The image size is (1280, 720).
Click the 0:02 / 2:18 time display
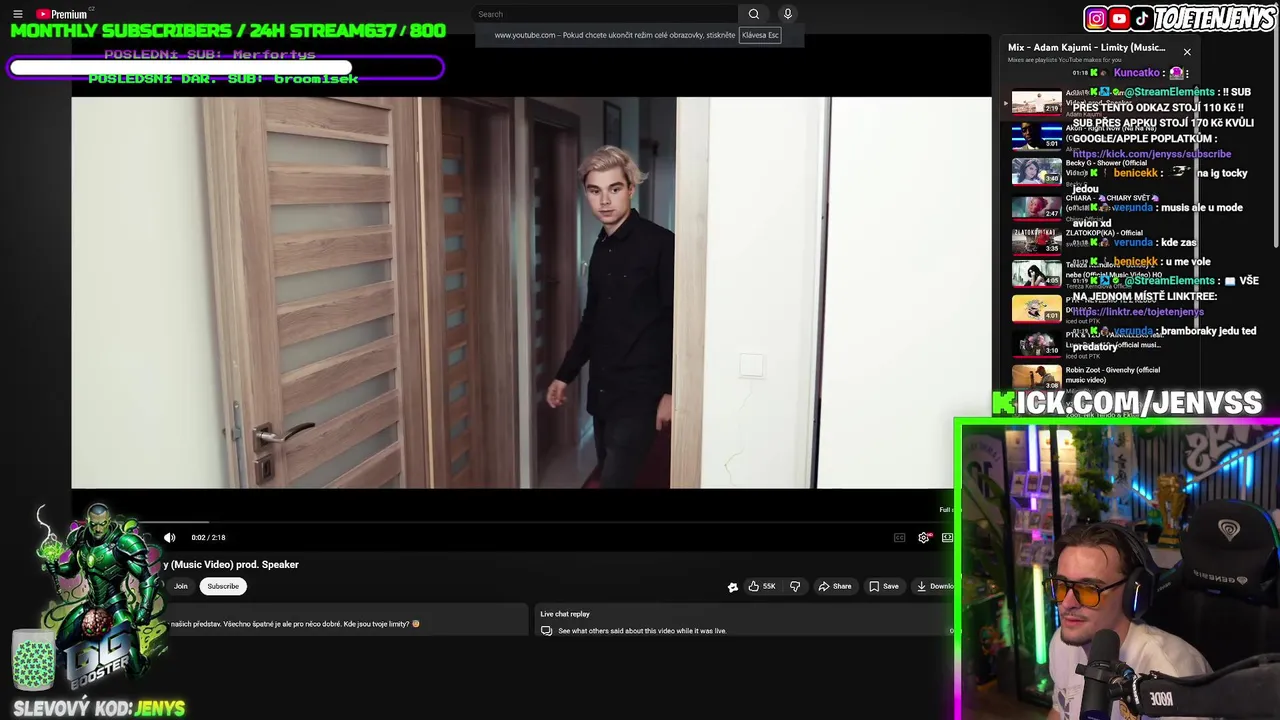208,538
